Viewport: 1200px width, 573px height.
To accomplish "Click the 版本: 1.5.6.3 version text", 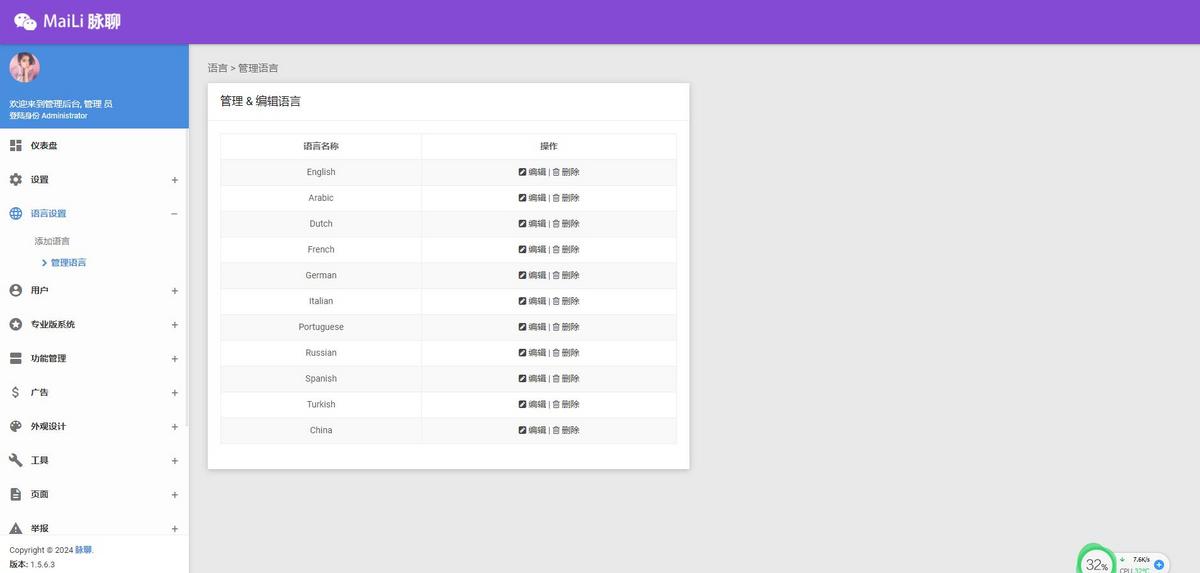I will click(x=32, y=564).
